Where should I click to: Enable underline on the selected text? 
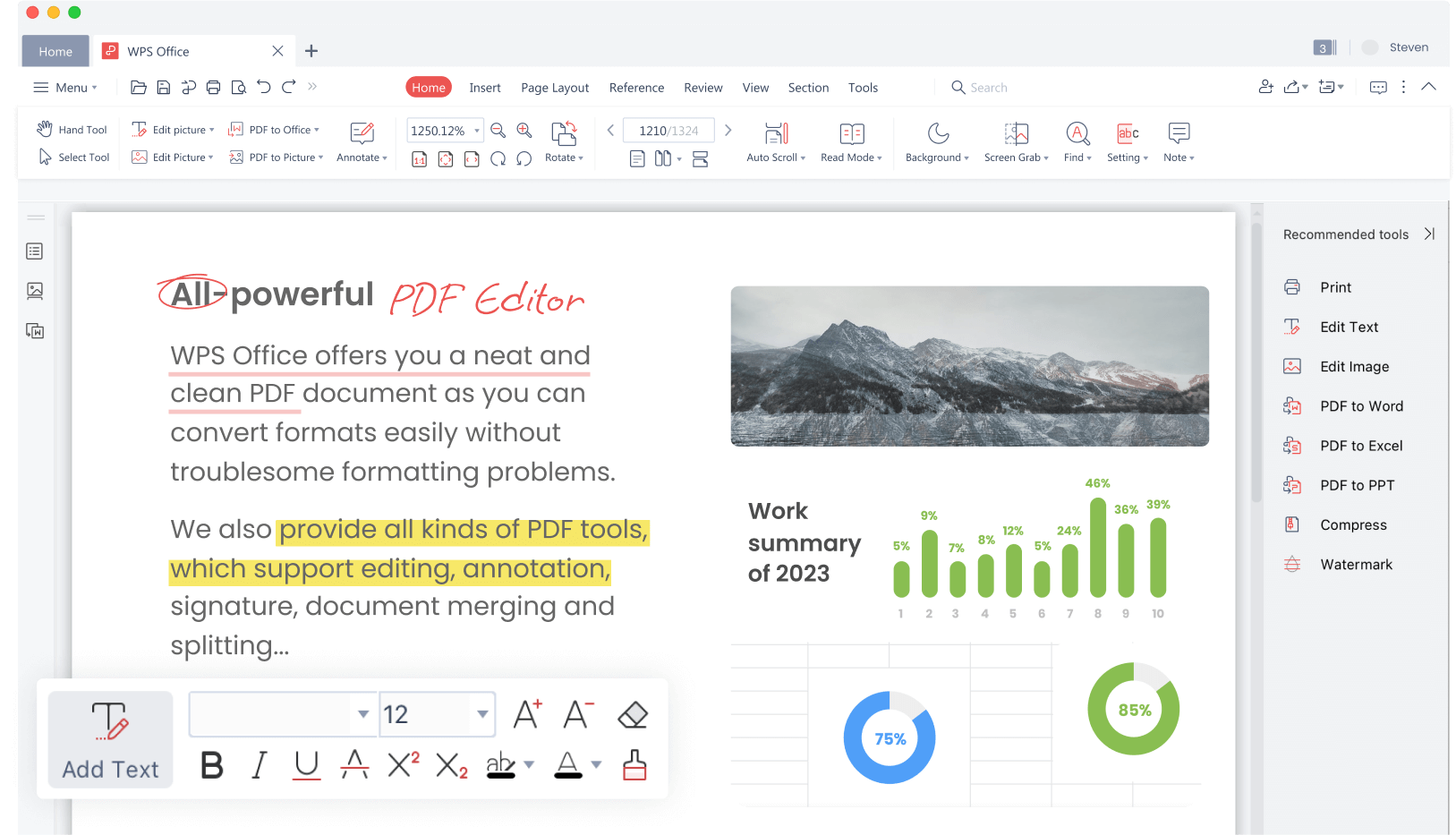coord(306,765)
